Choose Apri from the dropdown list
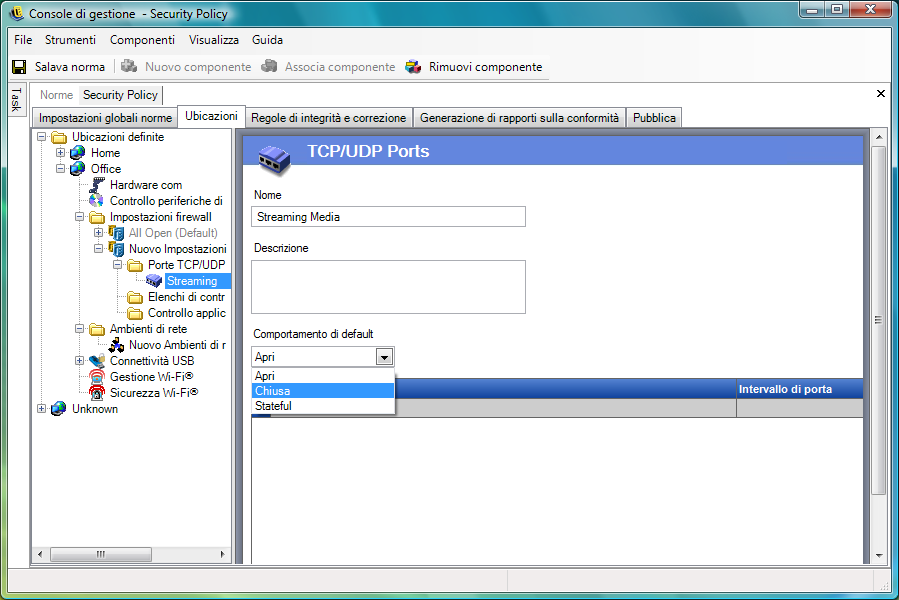 (323, 376)
